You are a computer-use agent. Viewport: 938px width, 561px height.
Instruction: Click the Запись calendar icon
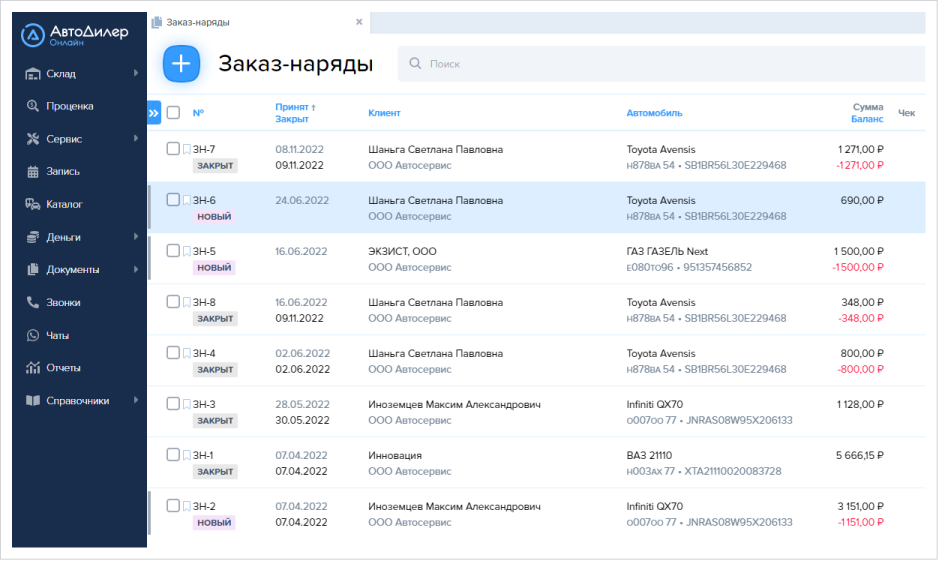point(33,172)
